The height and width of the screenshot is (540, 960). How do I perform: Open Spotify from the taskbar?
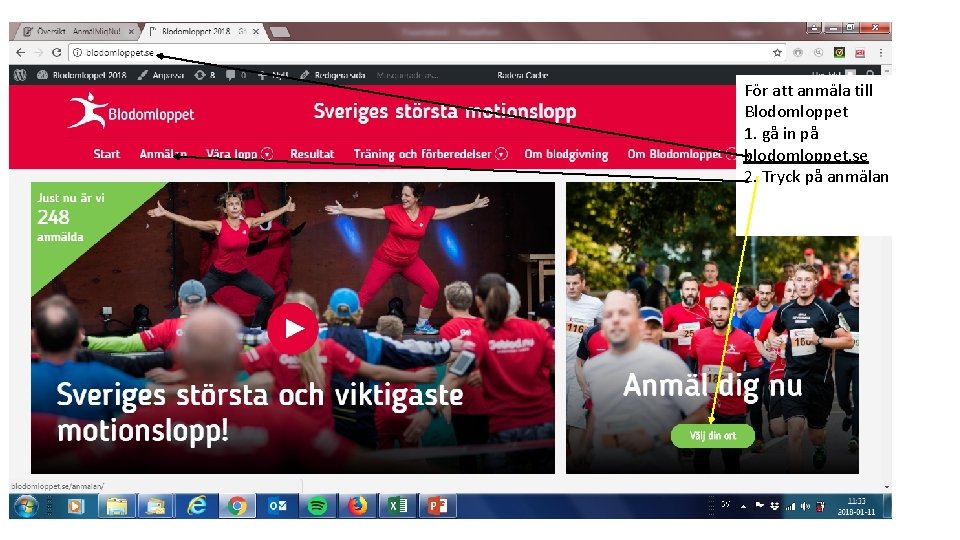tap(317, 506)
